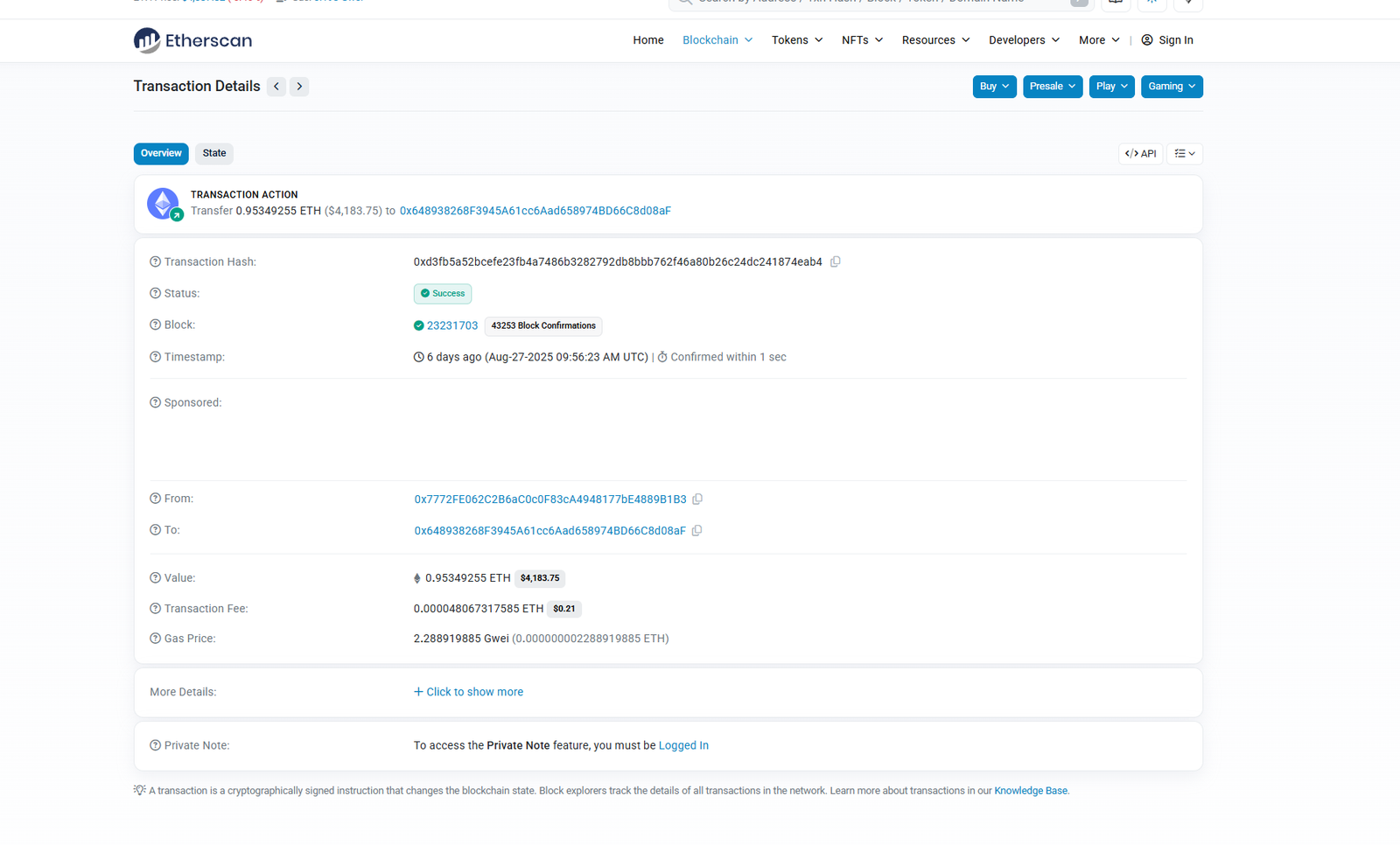The image size is (1400, 845).
Task: Click help icon beside Timestamp
Action: (x=155, y=357)
